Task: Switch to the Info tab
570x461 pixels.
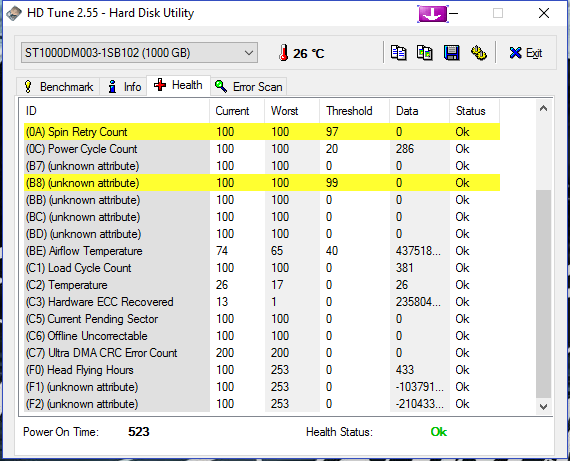Action: click(x=124, y=87)
